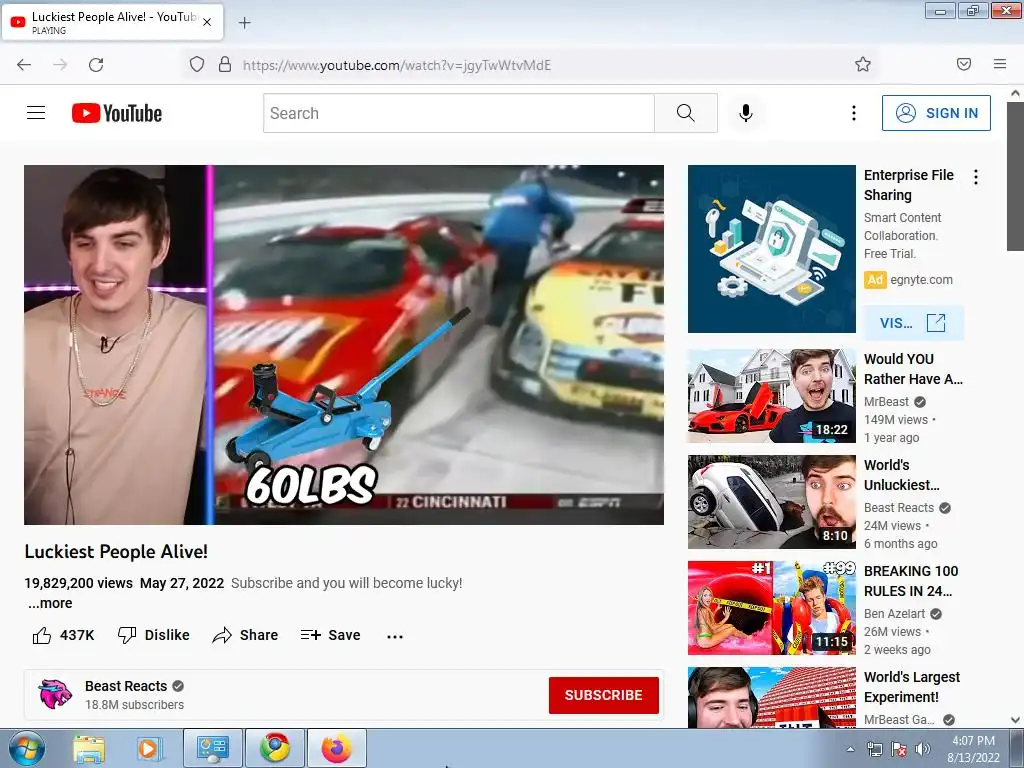This screenshot has height=768, width=1024.
Task: View site security padlock info
Action: tap(225, 64)
